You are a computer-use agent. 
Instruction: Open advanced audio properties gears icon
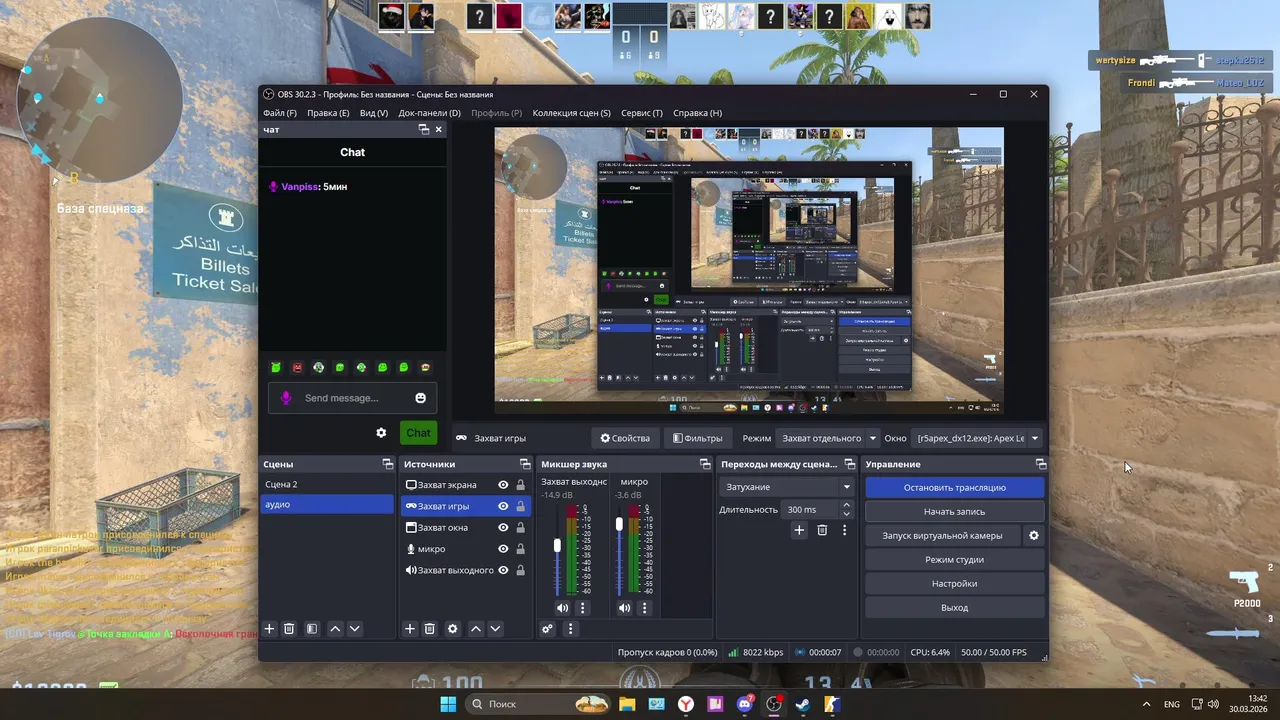click(547, 629)
